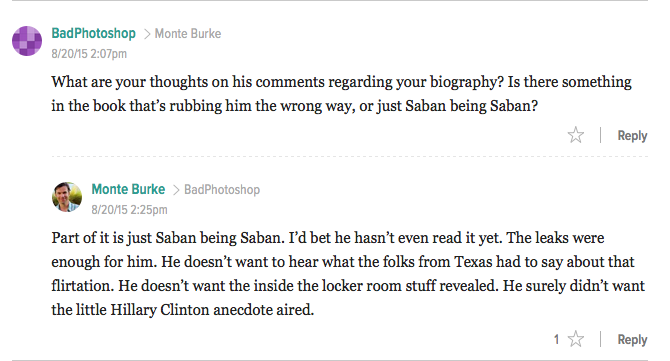Open the green BadPhotoshop username link
The height and width of the screenshot is (361, 670).
point(94,33)
